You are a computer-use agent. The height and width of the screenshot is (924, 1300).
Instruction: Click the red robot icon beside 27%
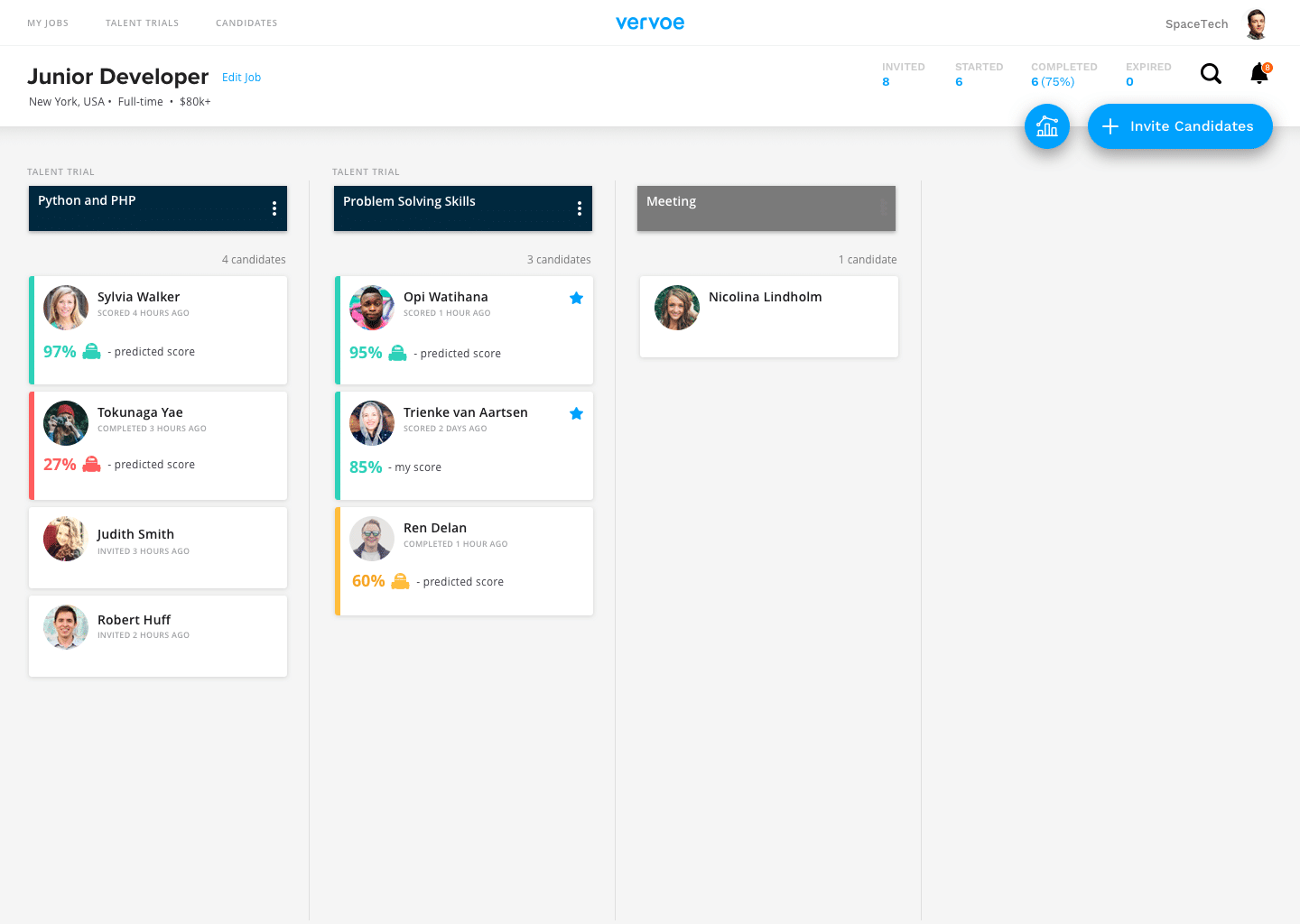click(92, 464)
